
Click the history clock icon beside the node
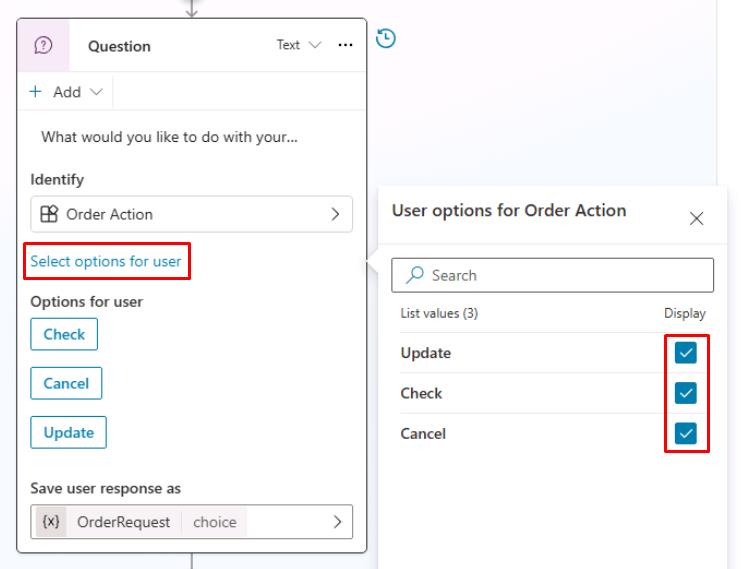pos(385,38)
